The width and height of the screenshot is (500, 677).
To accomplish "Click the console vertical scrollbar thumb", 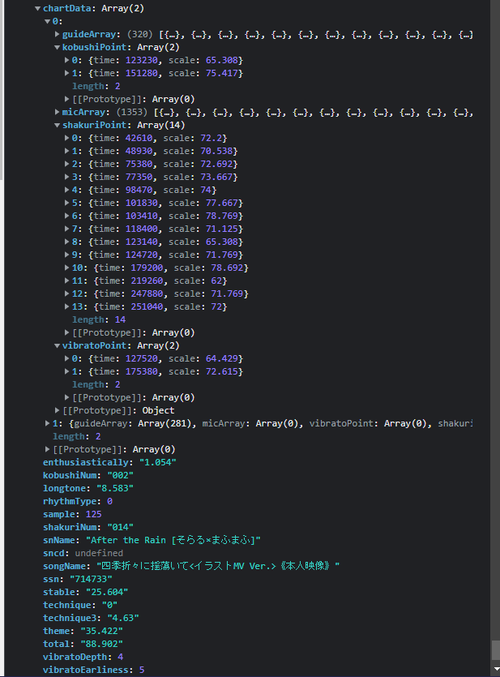I will point(496,650).
